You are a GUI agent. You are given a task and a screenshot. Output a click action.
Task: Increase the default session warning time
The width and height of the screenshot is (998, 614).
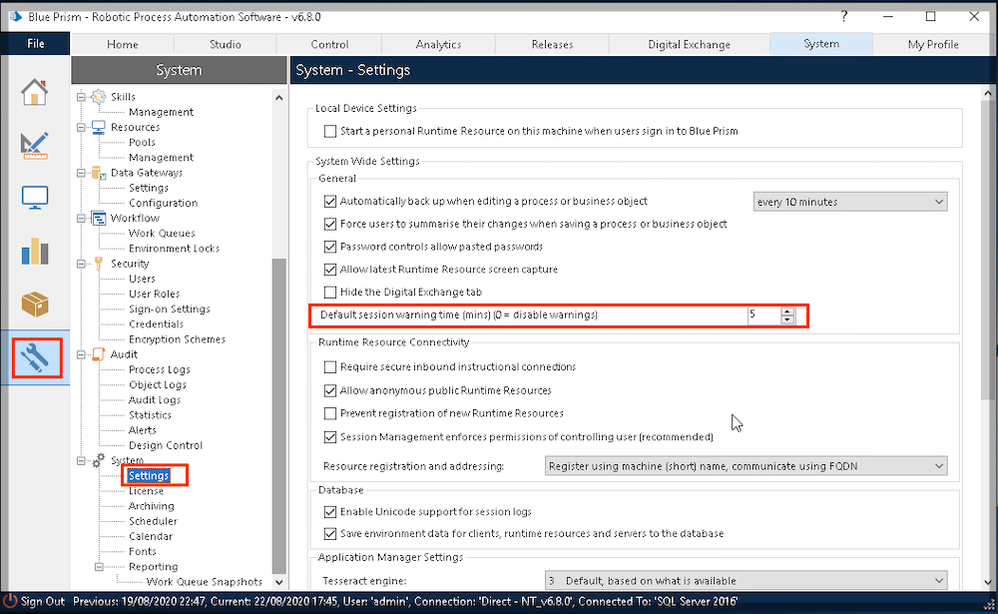point(788,311)
